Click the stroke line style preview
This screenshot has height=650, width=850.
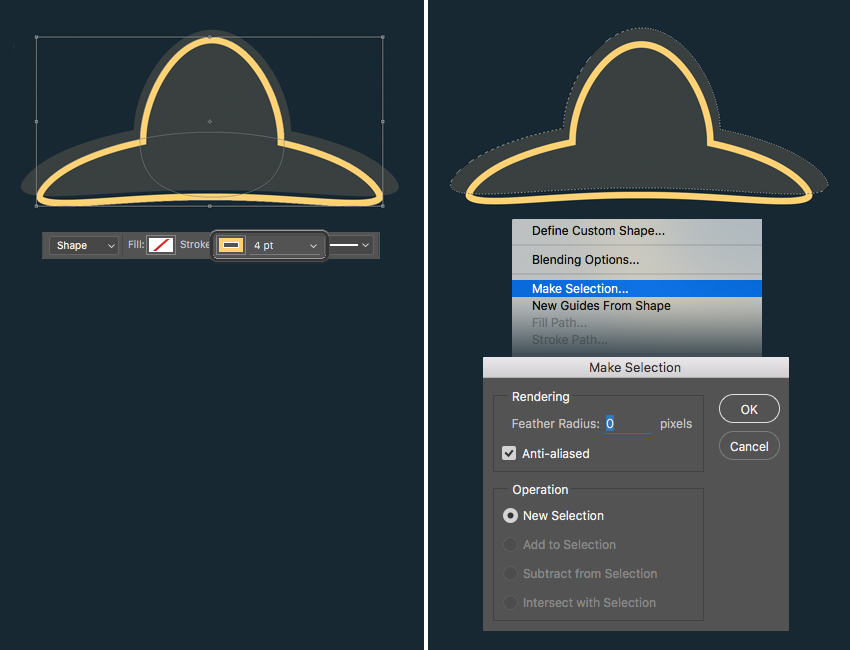(344, 244)
